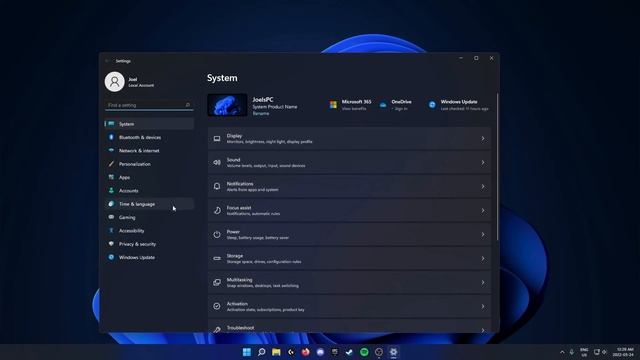Click the volume tray icon

[x=604, y=352]
